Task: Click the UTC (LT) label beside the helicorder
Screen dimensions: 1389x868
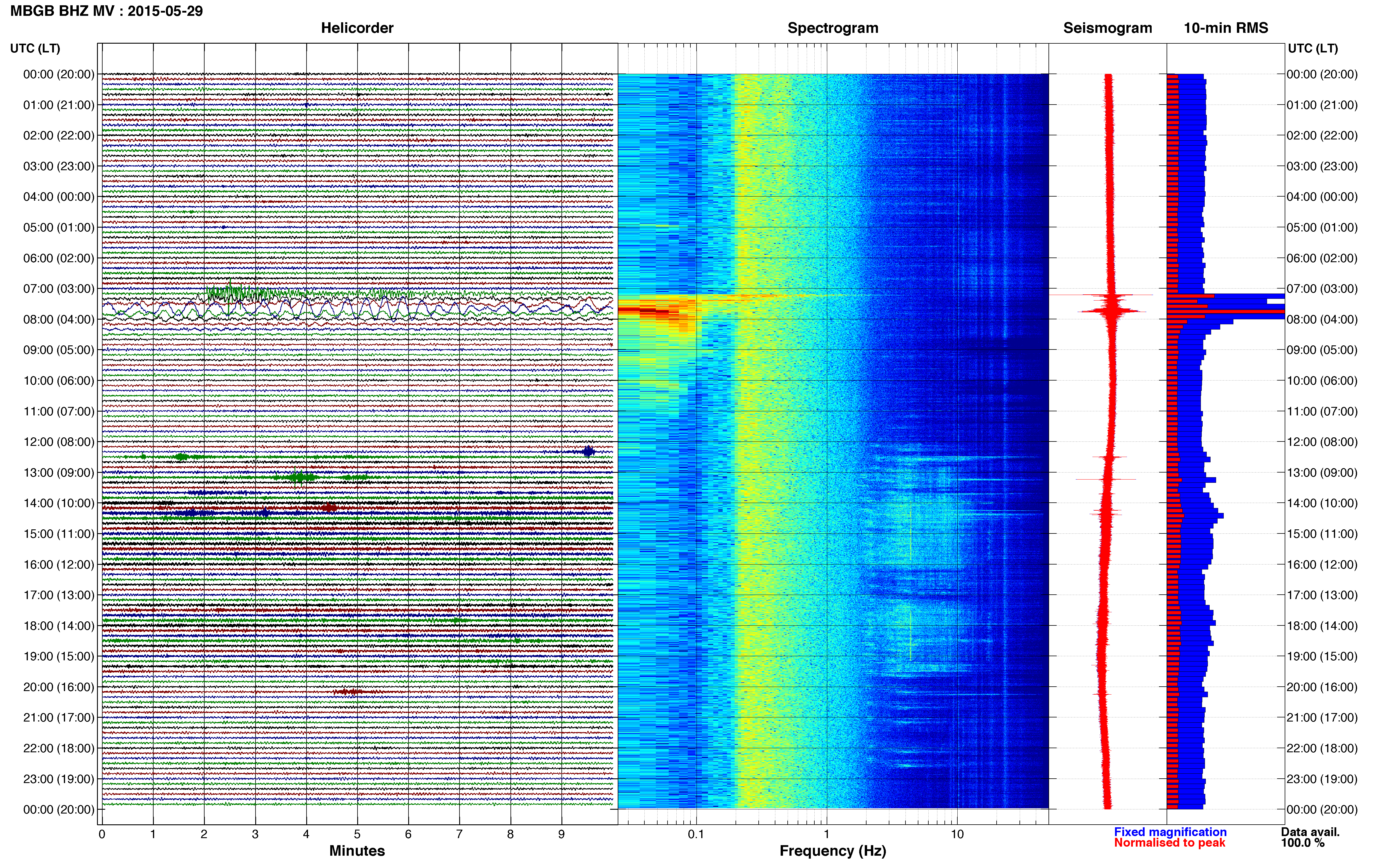Action: 35,48
